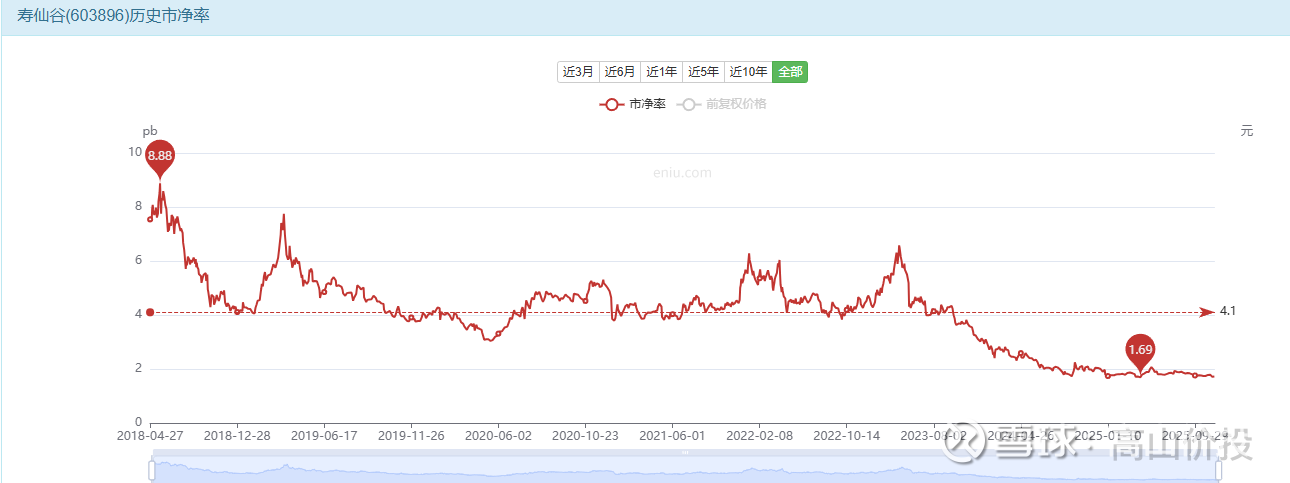
Task: Click the 2022-02-08 x-axis date label
Action: coord(759,436)
